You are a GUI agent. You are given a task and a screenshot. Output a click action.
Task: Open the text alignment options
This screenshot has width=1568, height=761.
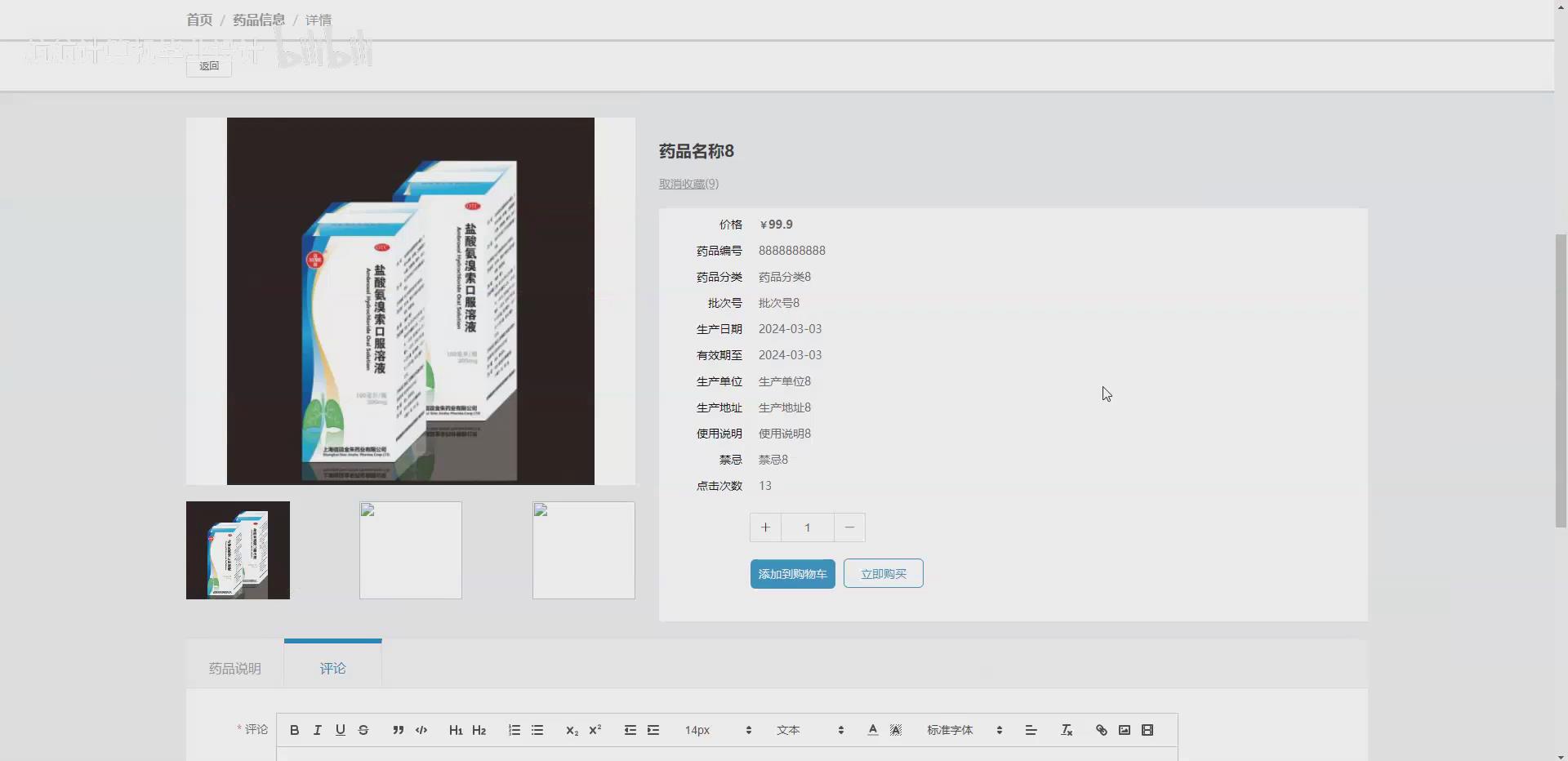(x=1031, y=730)
